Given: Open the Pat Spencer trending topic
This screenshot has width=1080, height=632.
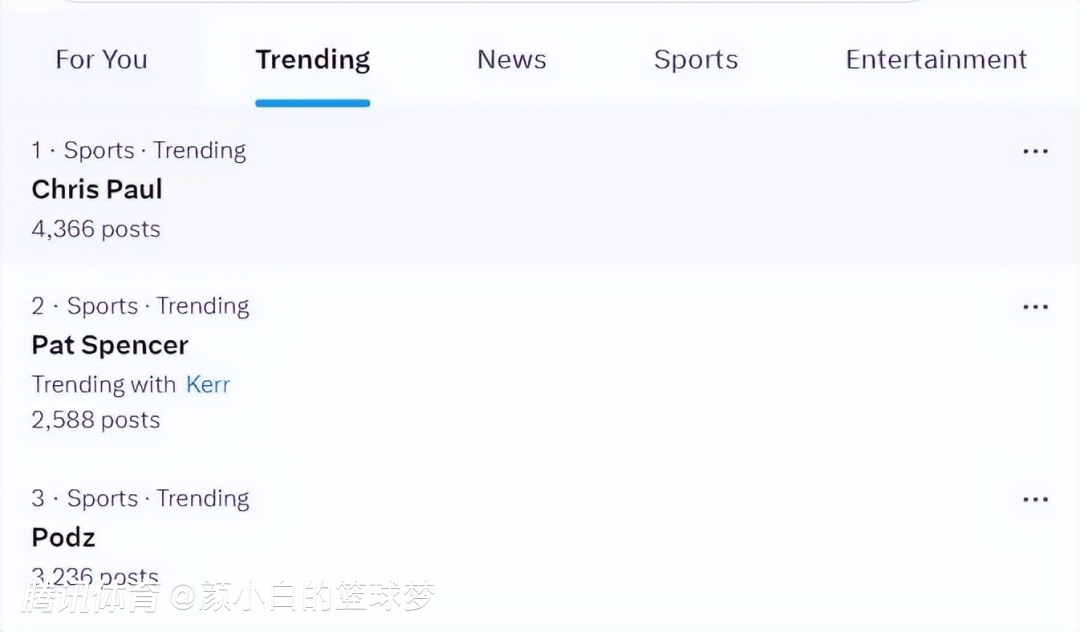Looking at the screenshot, I should [110, 345].
